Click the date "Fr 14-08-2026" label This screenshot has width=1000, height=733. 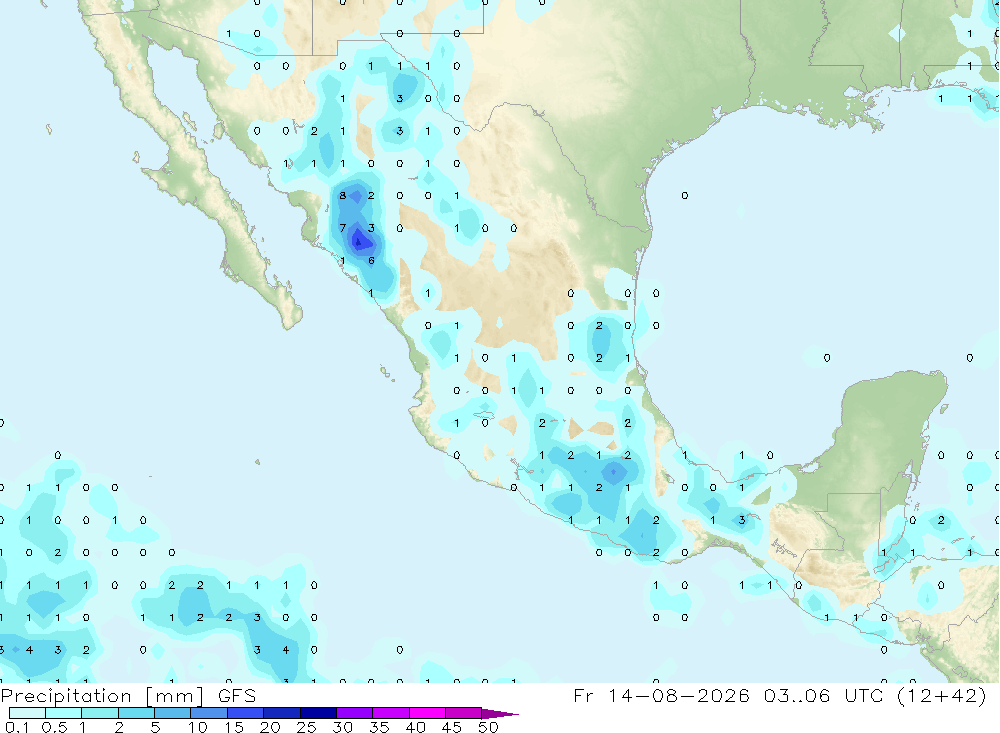(x=661, y=695)
